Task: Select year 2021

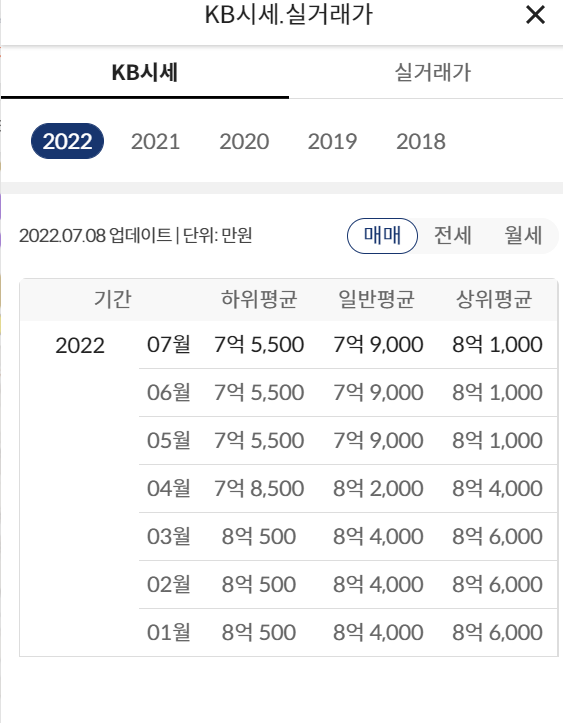Action: point(155,141)
